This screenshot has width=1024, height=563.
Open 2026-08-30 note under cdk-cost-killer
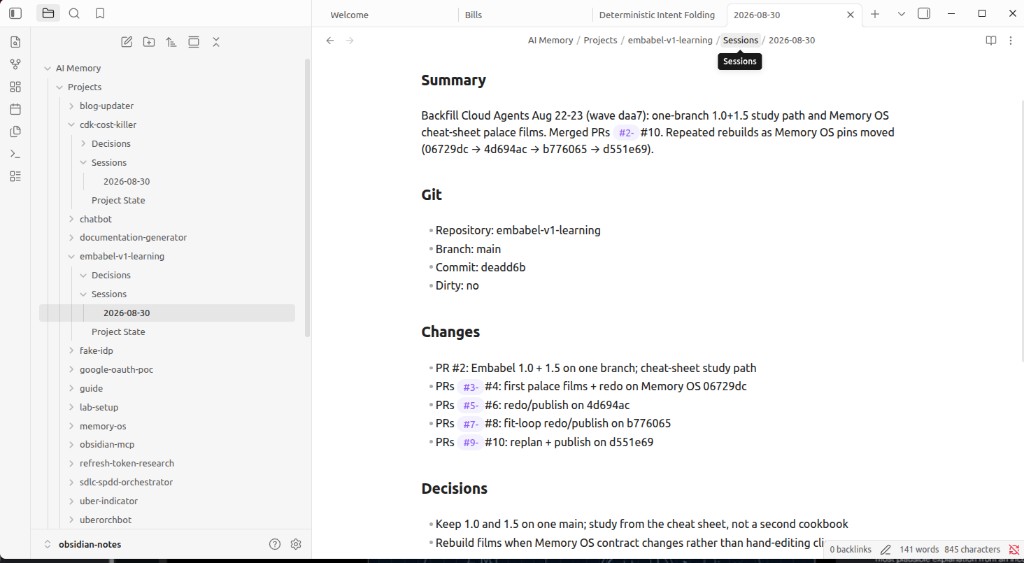pos(127,182)
